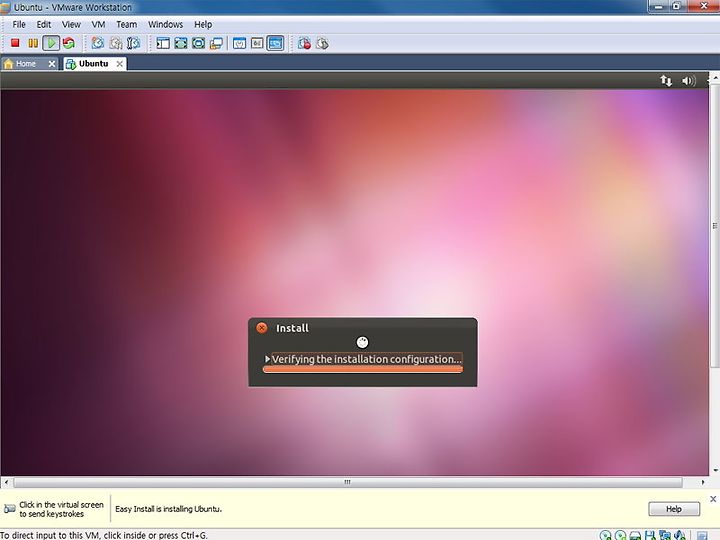
Task: Click the hard disk status bar icon
Action: pos(635,535)
